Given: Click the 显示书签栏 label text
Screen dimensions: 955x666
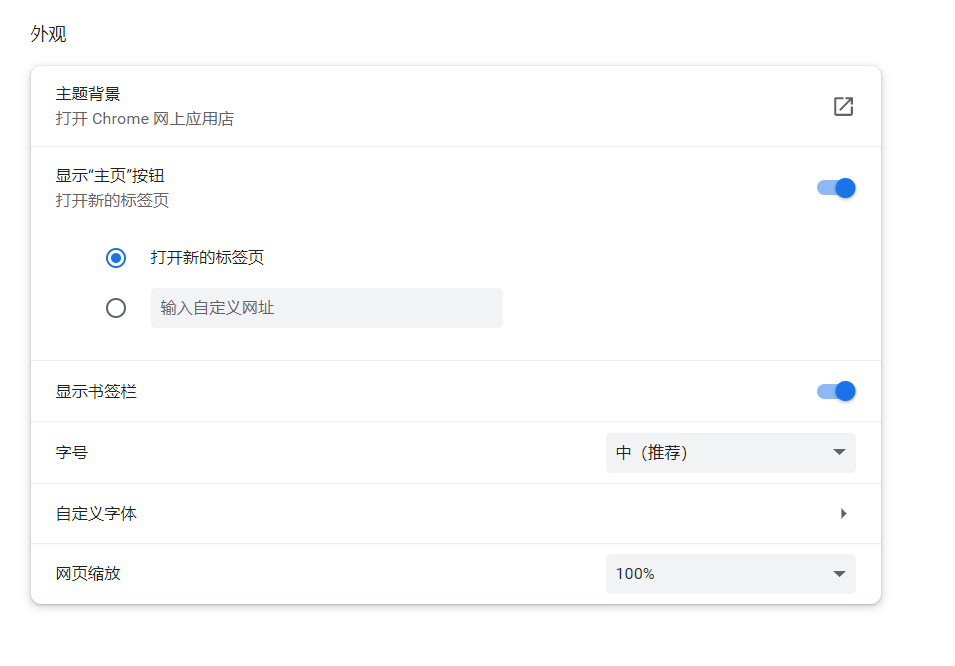Looking at the screenshot, I should point(96,392).
